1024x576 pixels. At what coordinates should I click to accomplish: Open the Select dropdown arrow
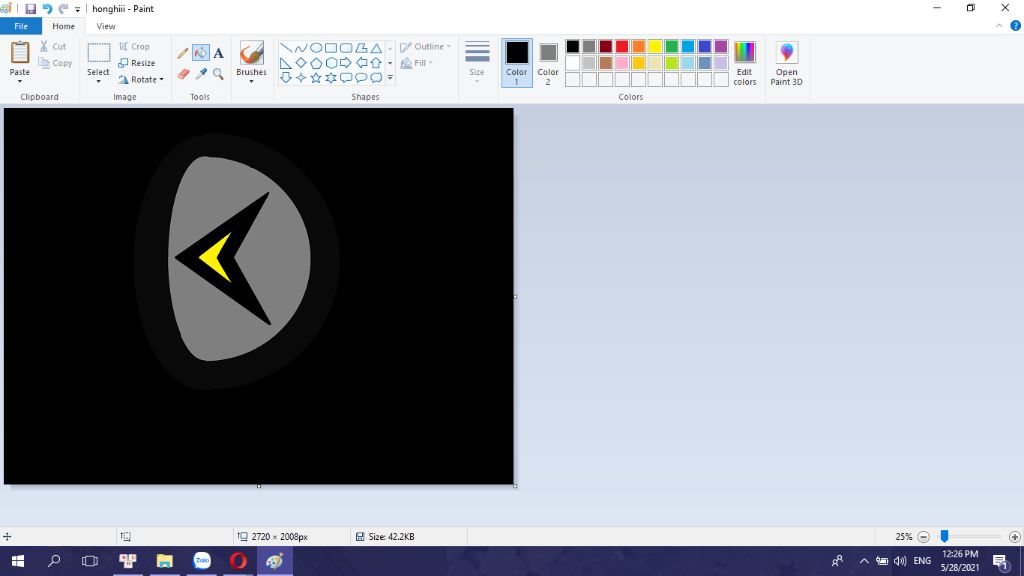coord(99,81)
